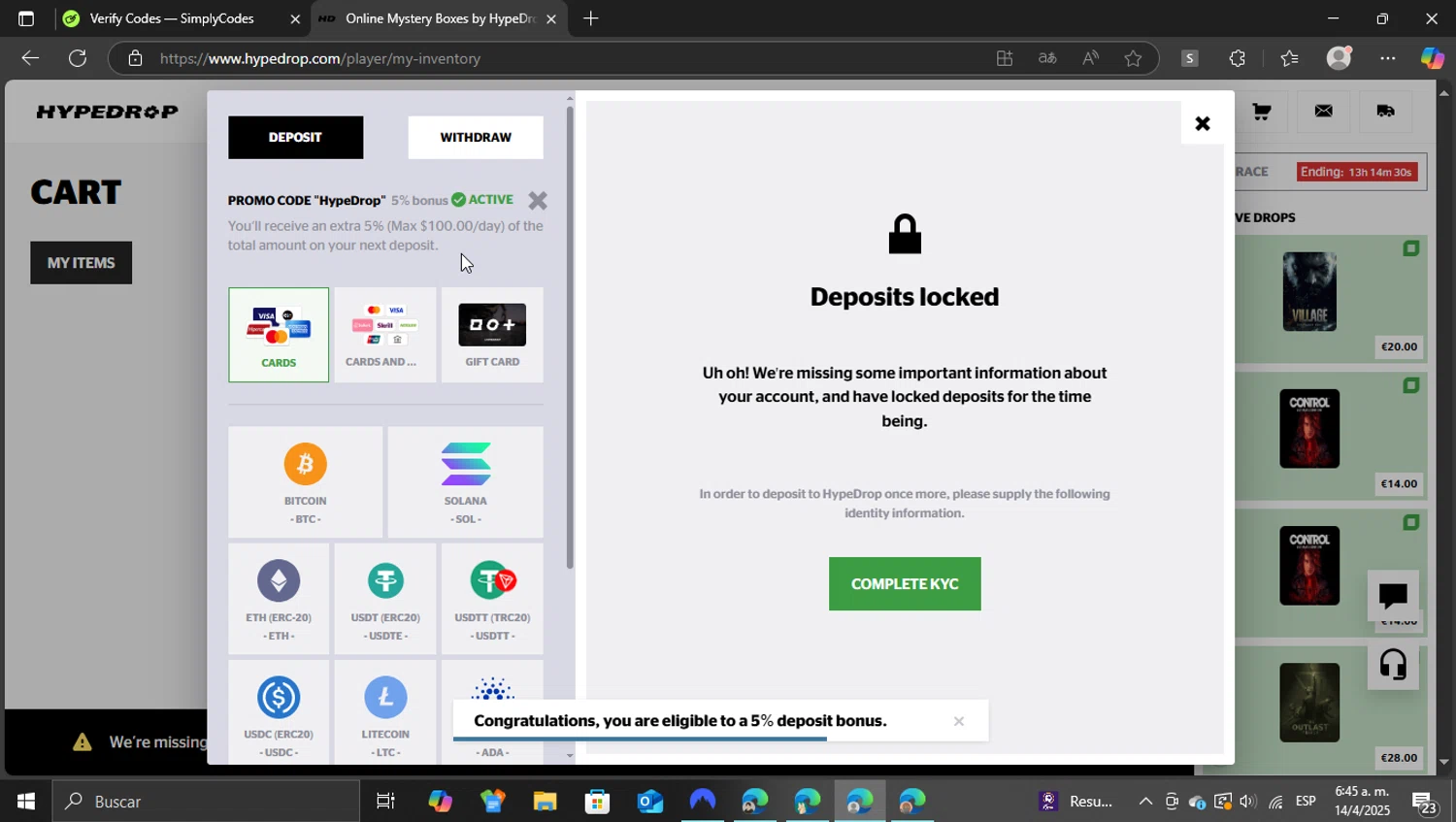Refresh the current page
The height and width of the screenshot is (822, 1456).
coord(78,58)
